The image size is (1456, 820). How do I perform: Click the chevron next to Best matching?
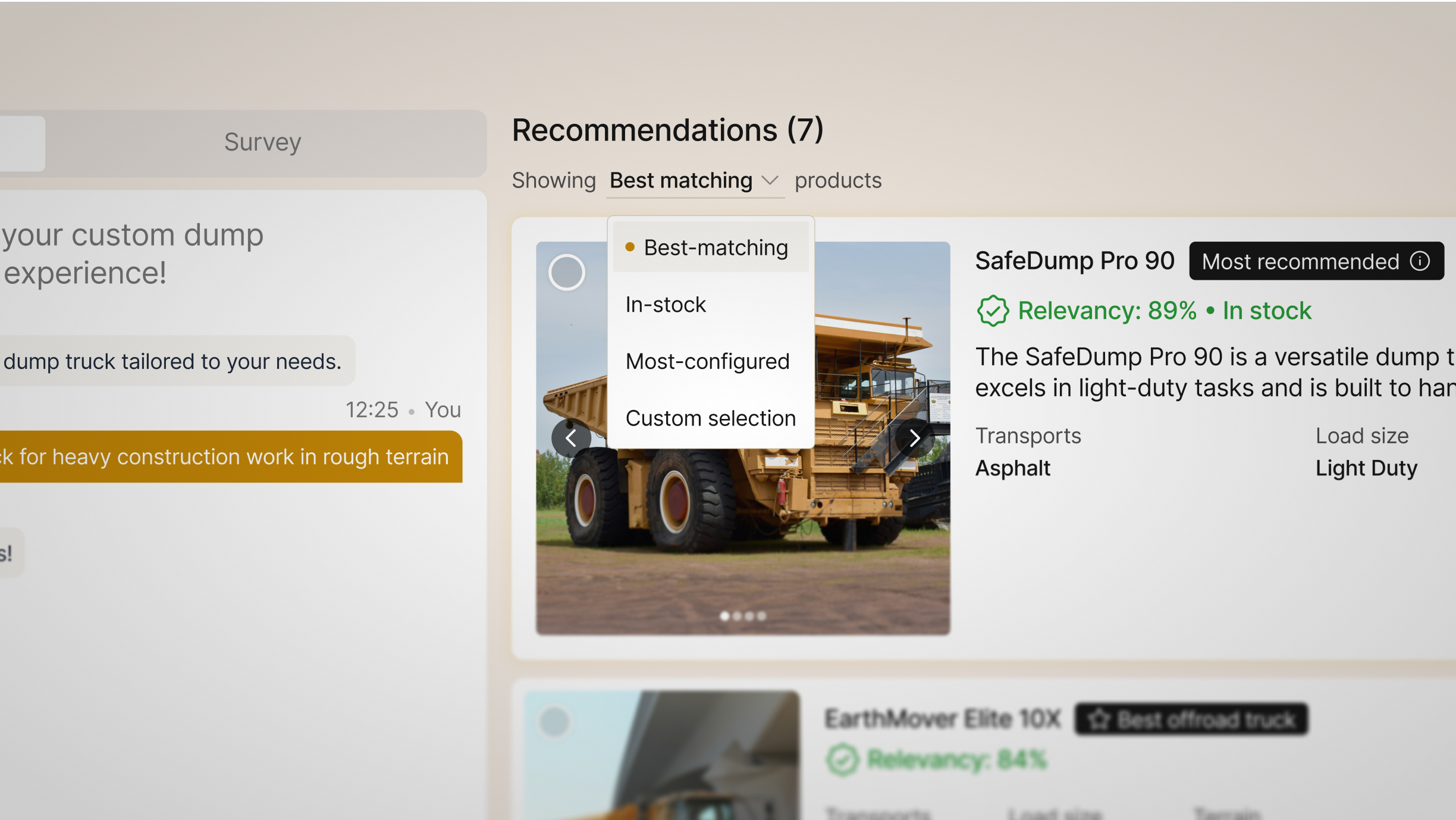(x=770, y=180)
